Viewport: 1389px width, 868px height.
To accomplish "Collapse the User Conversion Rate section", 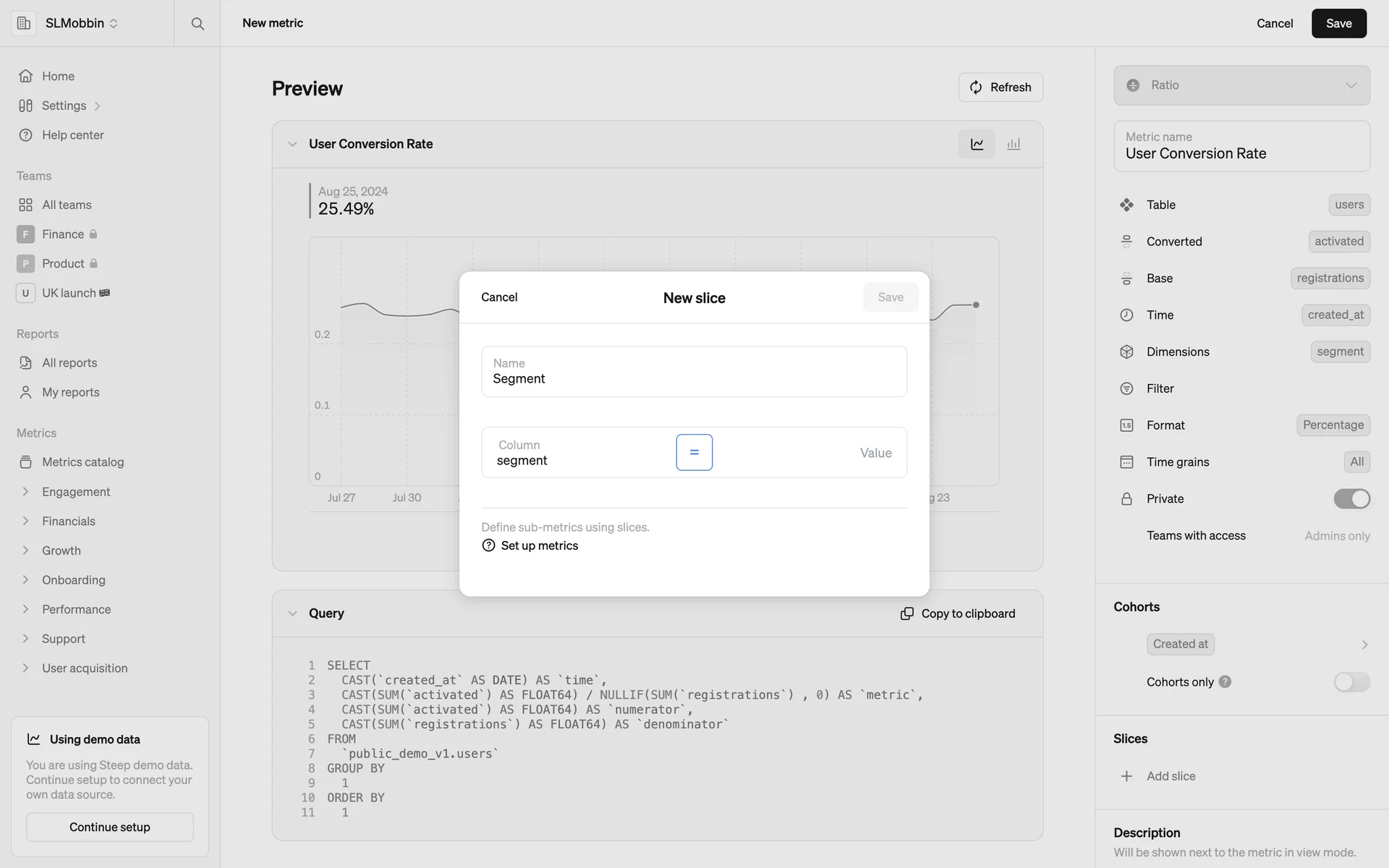I will tap(292, 144).
